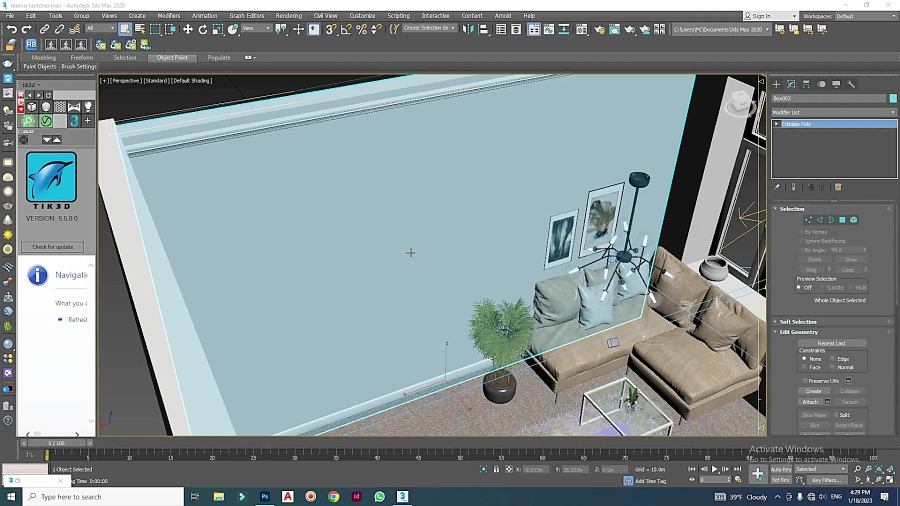Click the Photoshop icon in taskbar
This screenshot has height=506, width=900.
click(264, 497)
